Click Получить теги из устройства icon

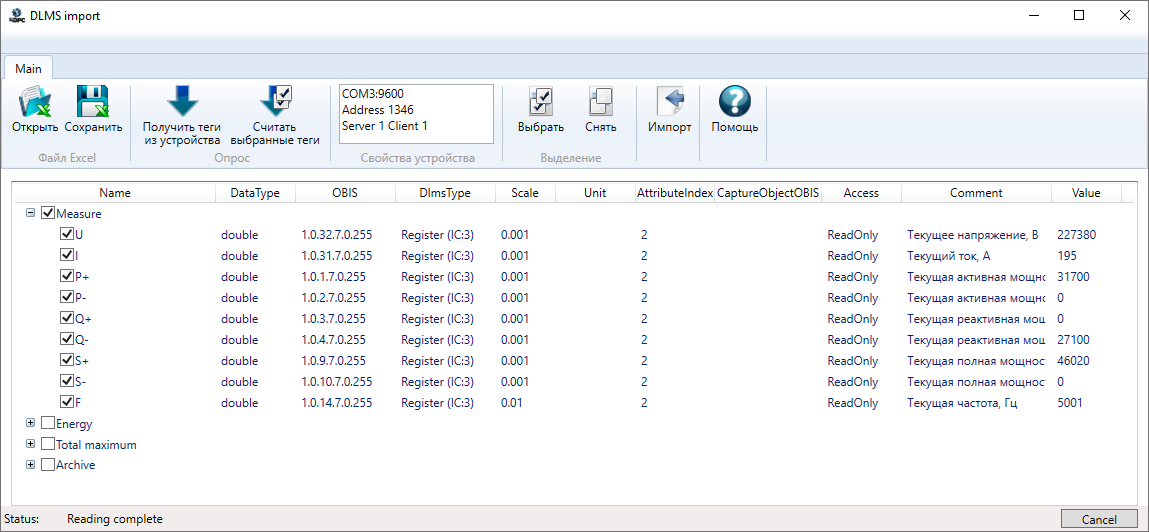[182, 101]
